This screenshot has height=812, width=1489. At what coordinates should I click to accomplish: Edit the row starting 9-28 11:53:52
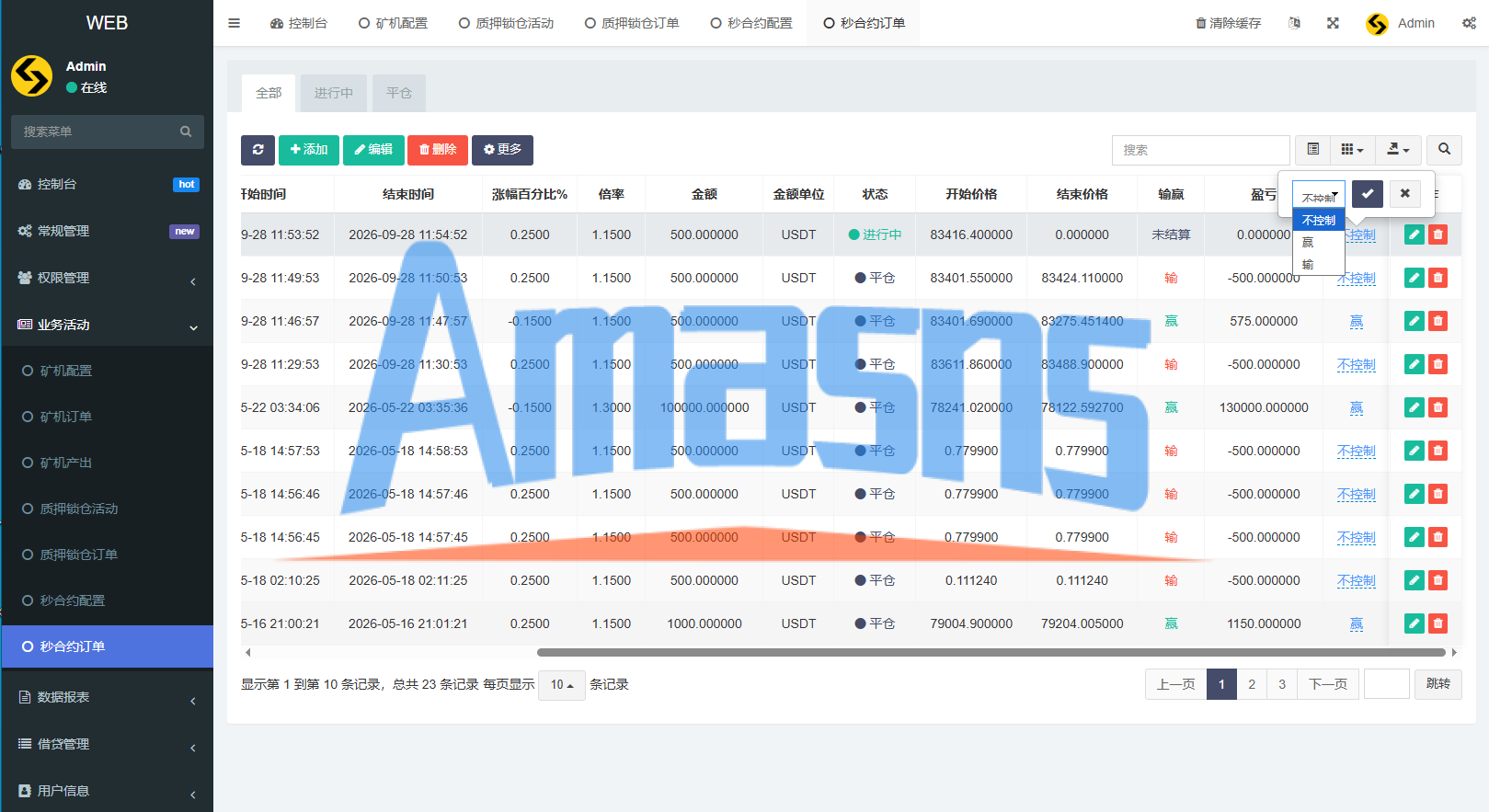click(x=1415, y=234)
